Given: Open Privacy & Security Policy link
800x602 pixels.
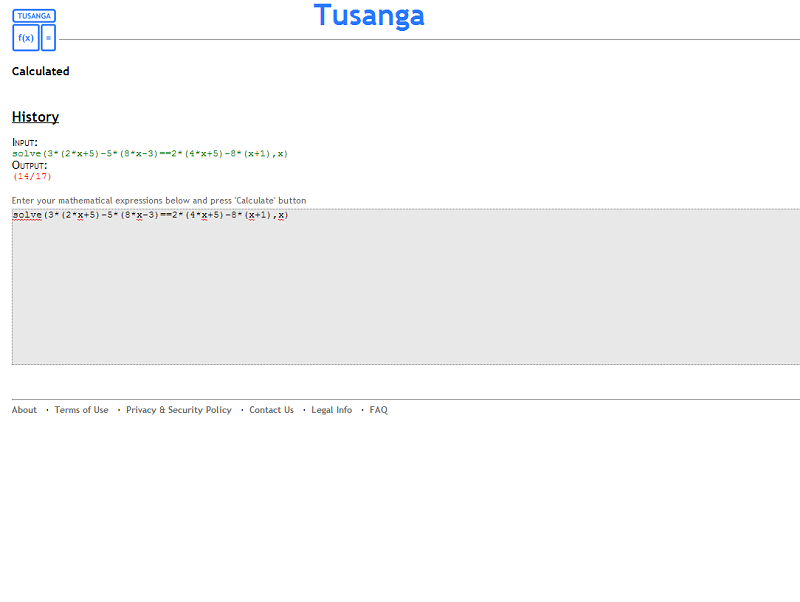Looking at the screenshot, I should pyautogui.click(x=178, y=410).
